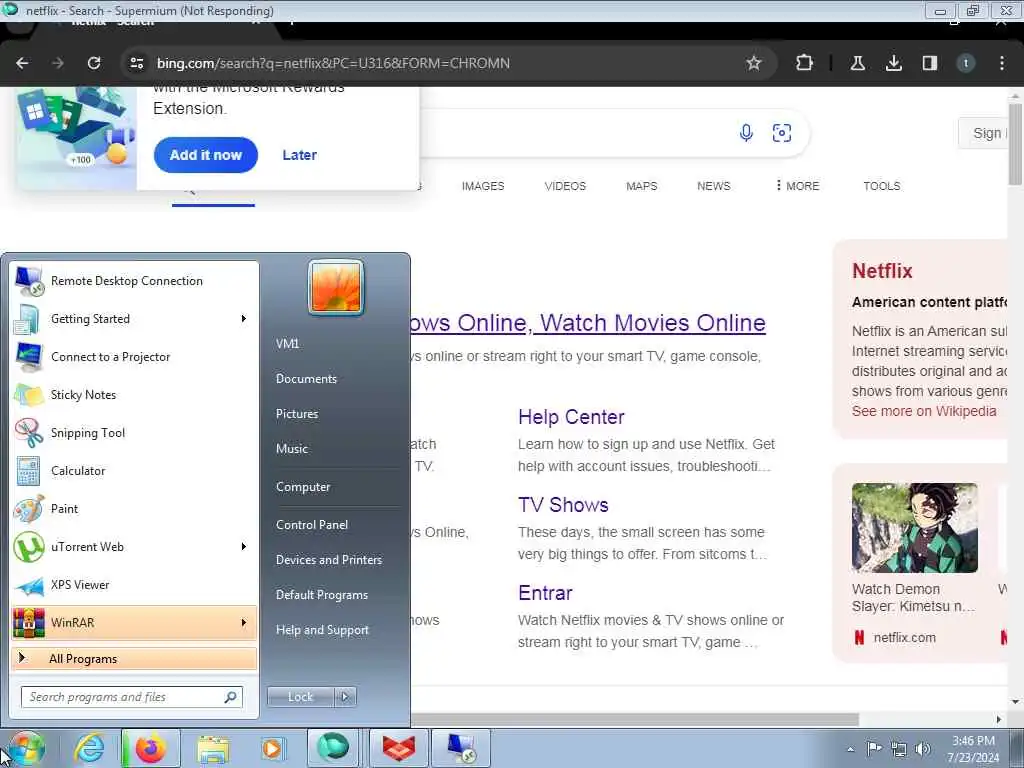Expand WinRAR submenu arrow
Viewport: 1024px width, 768px height.
244,623
